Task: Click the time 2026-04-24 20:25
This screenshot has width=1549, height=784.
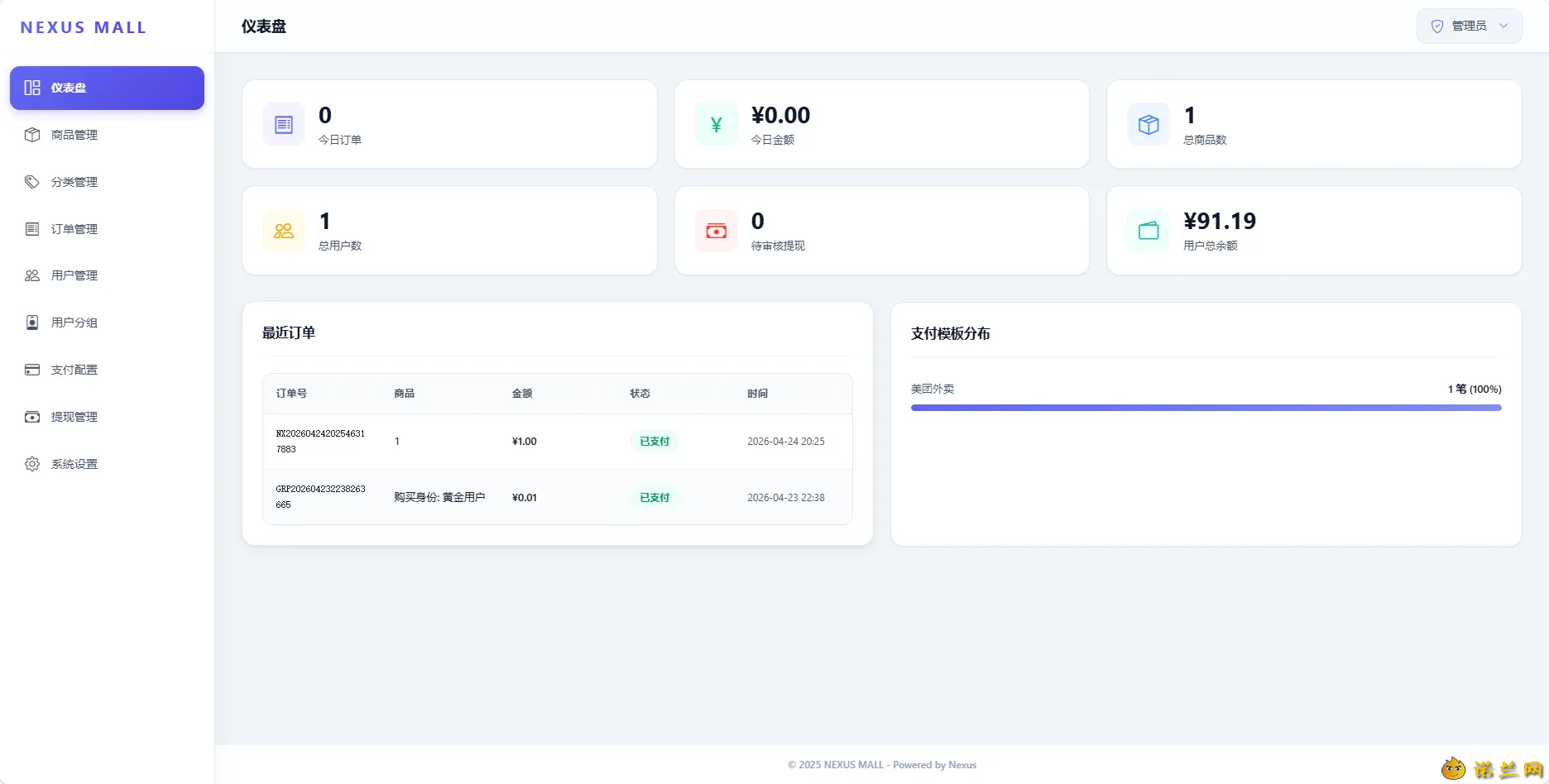Action: point(786,442)
